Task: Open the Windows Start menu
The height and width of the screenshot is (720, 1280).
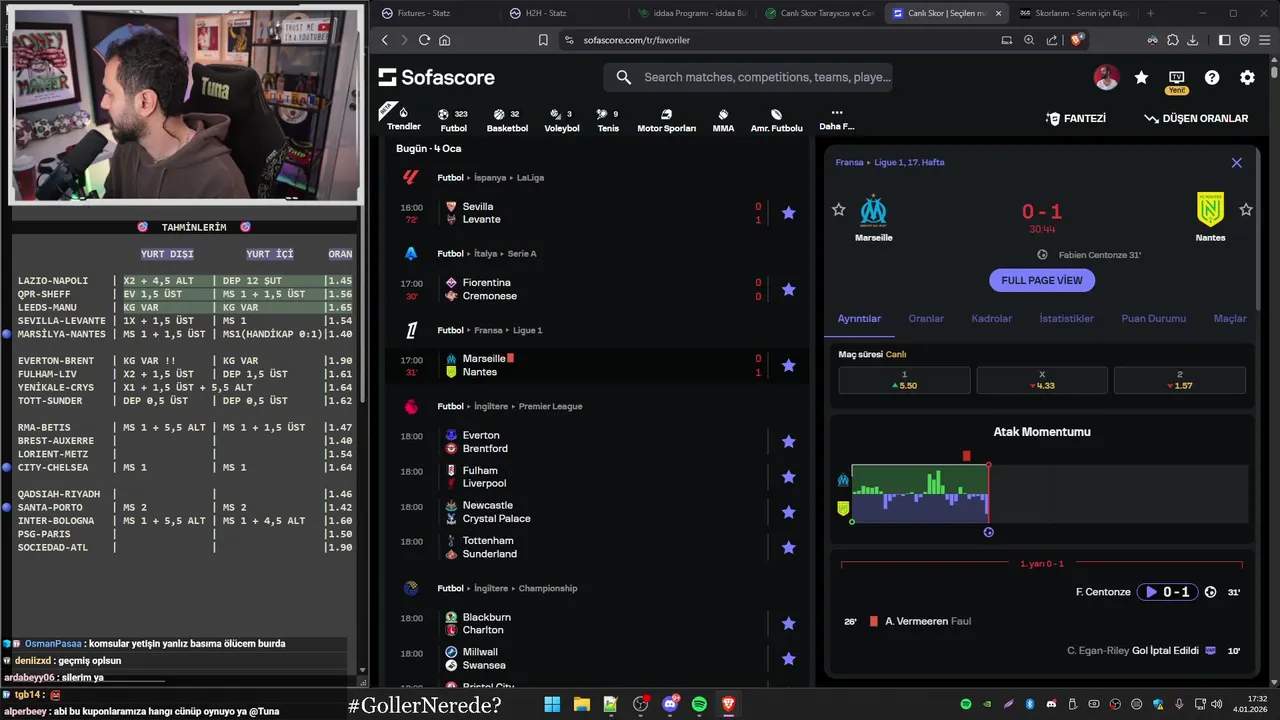Action: [x=552, y=704]
